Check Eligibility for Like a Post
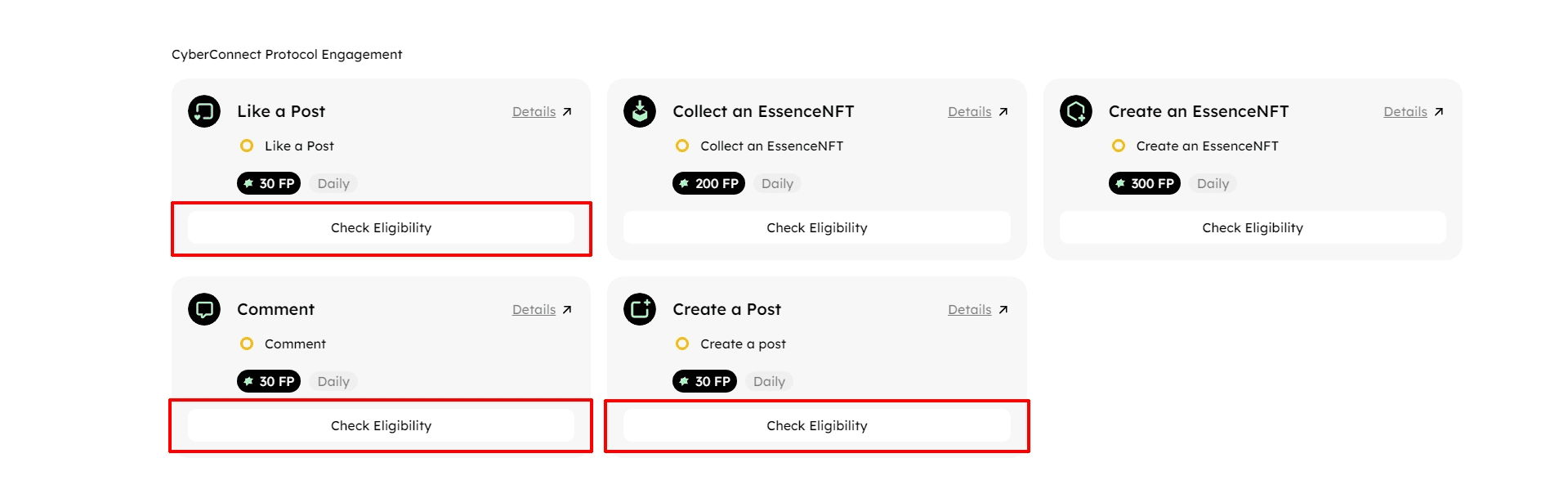 coord(381,227)
